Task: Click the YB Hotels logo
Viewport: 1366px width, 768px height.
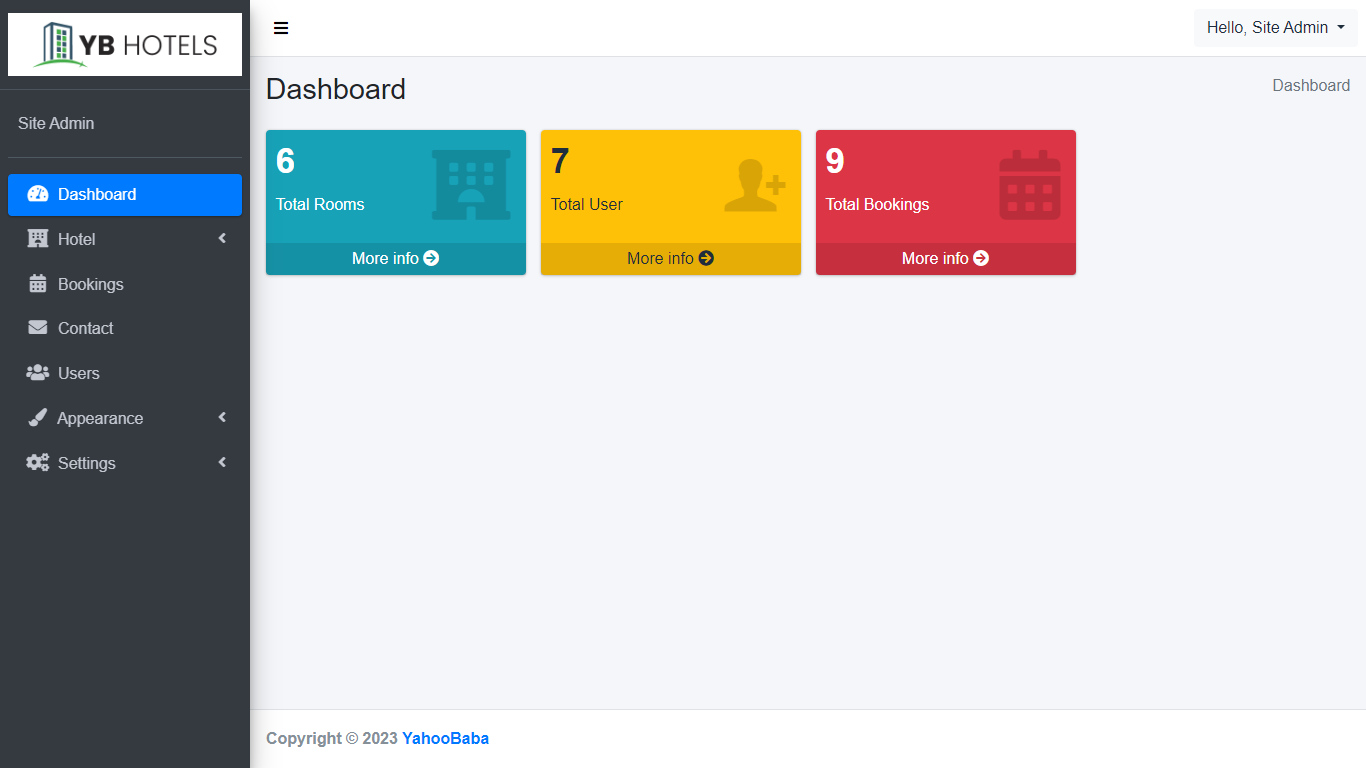Action: [125, 45]
